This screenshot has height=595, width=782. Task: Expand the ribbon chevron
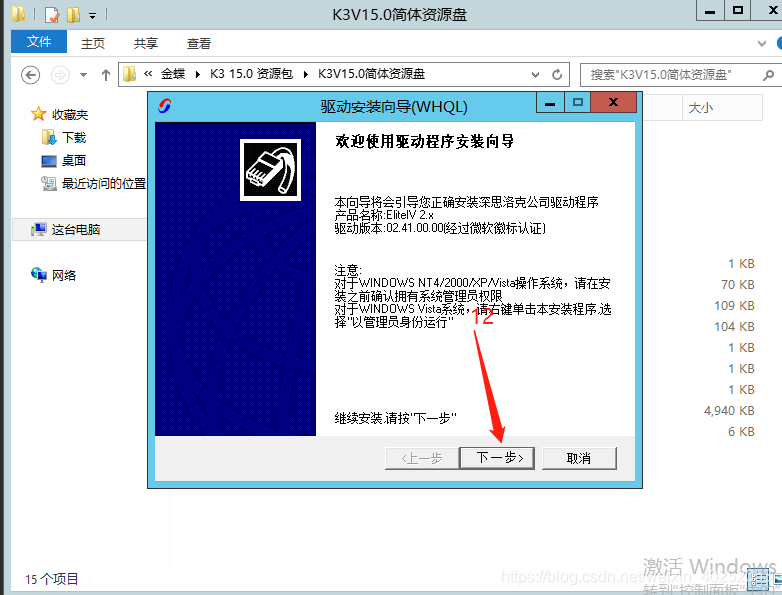[762, 43]
